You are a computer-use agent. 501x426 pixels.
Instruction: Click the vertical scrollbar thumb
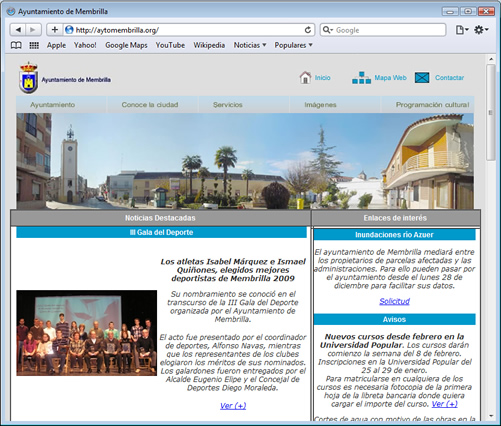[491, 112]
